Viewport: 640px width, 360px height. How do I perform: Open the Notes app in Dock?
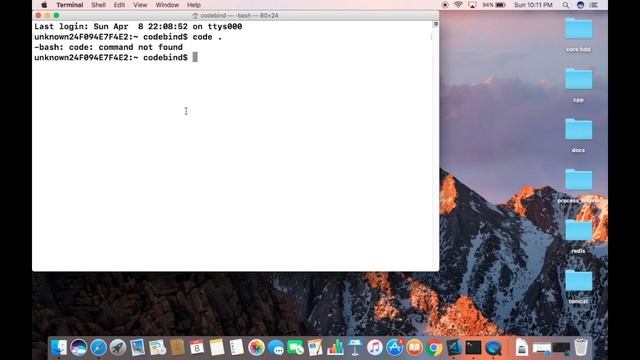(217, 348)
